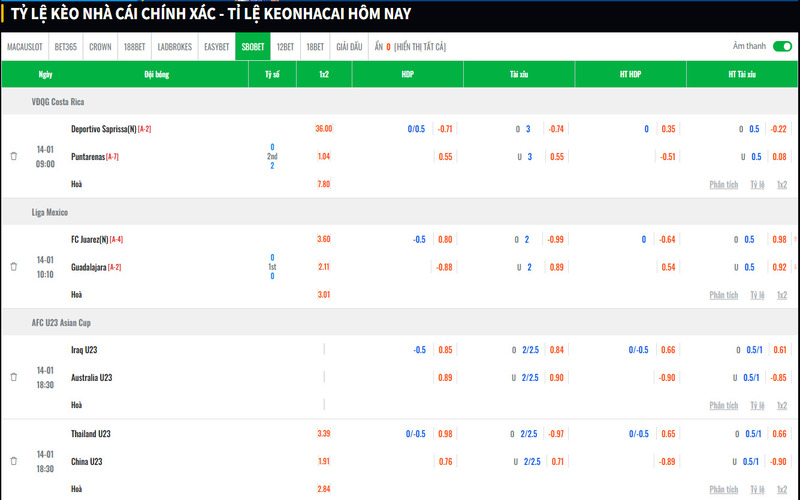Click Tỷ lệ link in FC Juarez row
800x500 pixels.
point(758,295)
